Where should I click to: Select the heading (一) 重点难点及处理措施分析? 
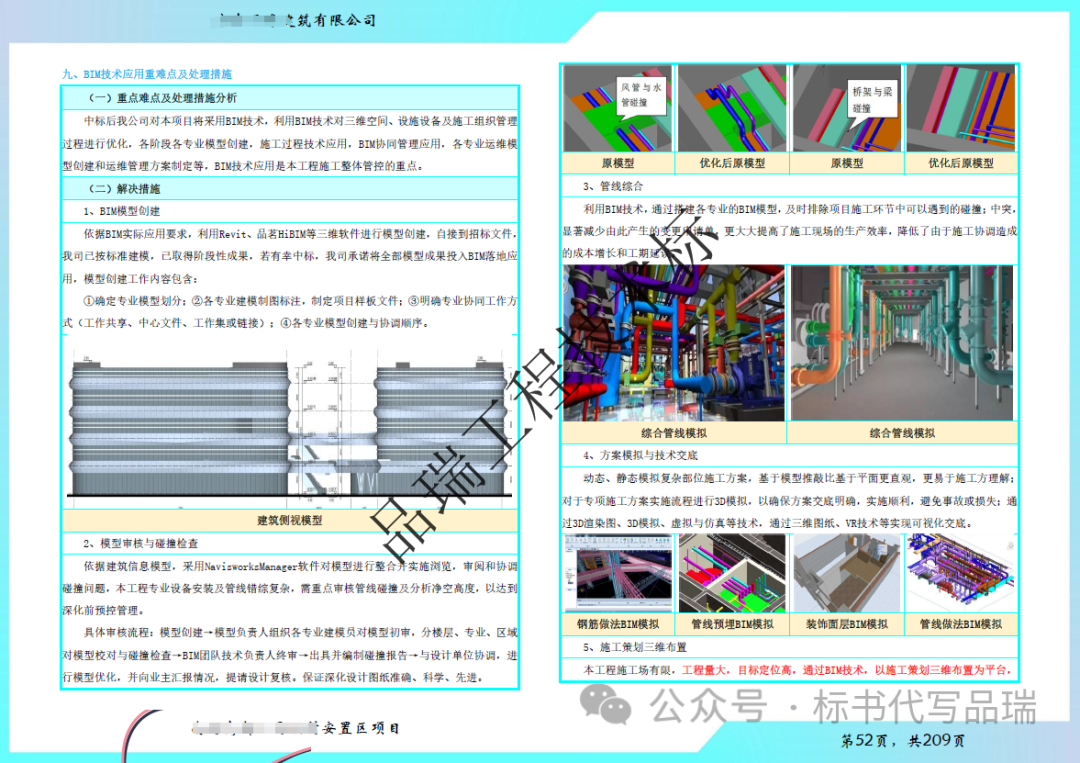[x=163, y=98]
